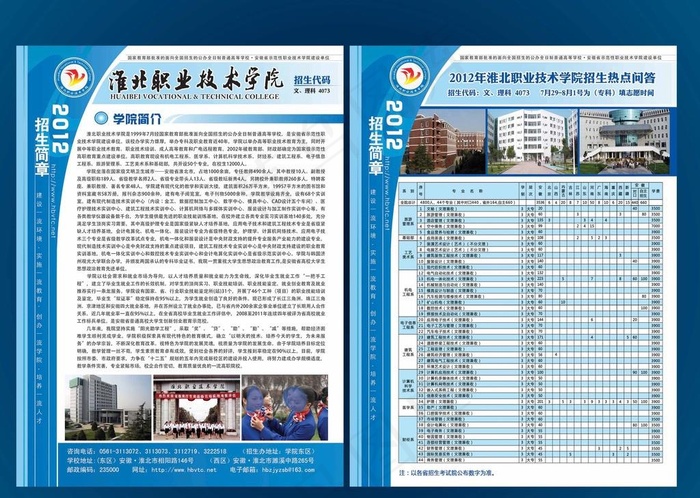Click the 电子邮箱 hbzjyzsb@163.com address
The image size is (700, 498).
coord(272,470)
